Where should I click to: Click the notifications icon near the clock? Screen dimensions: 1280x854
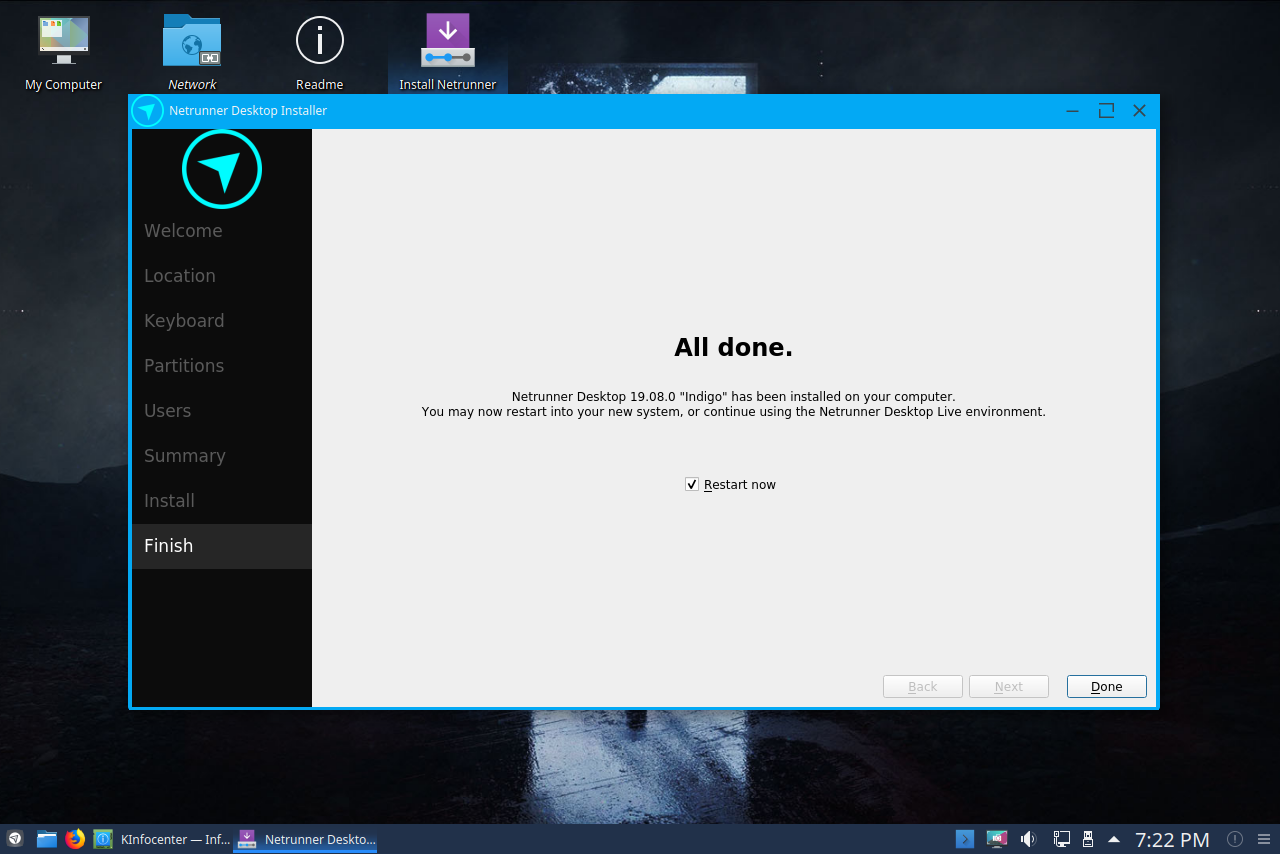pyautogui.click(x=1234, y=839)
